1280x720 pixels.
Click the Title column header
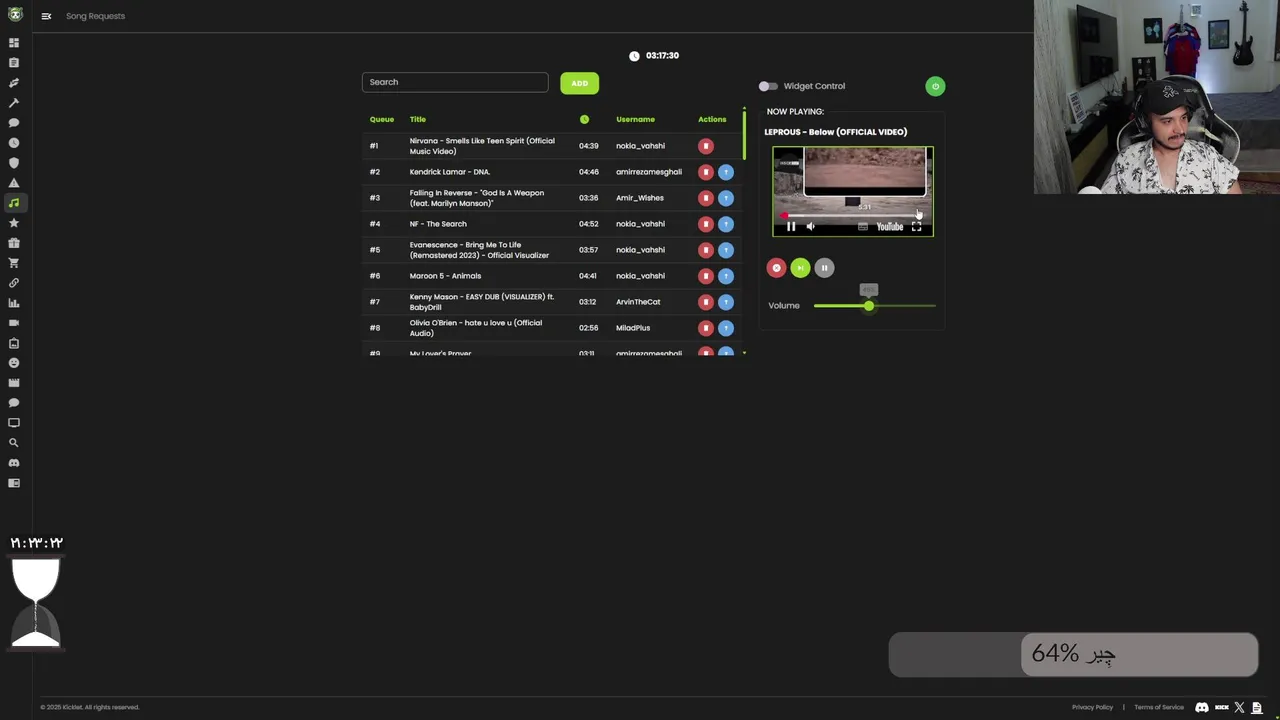pos(418,120)
